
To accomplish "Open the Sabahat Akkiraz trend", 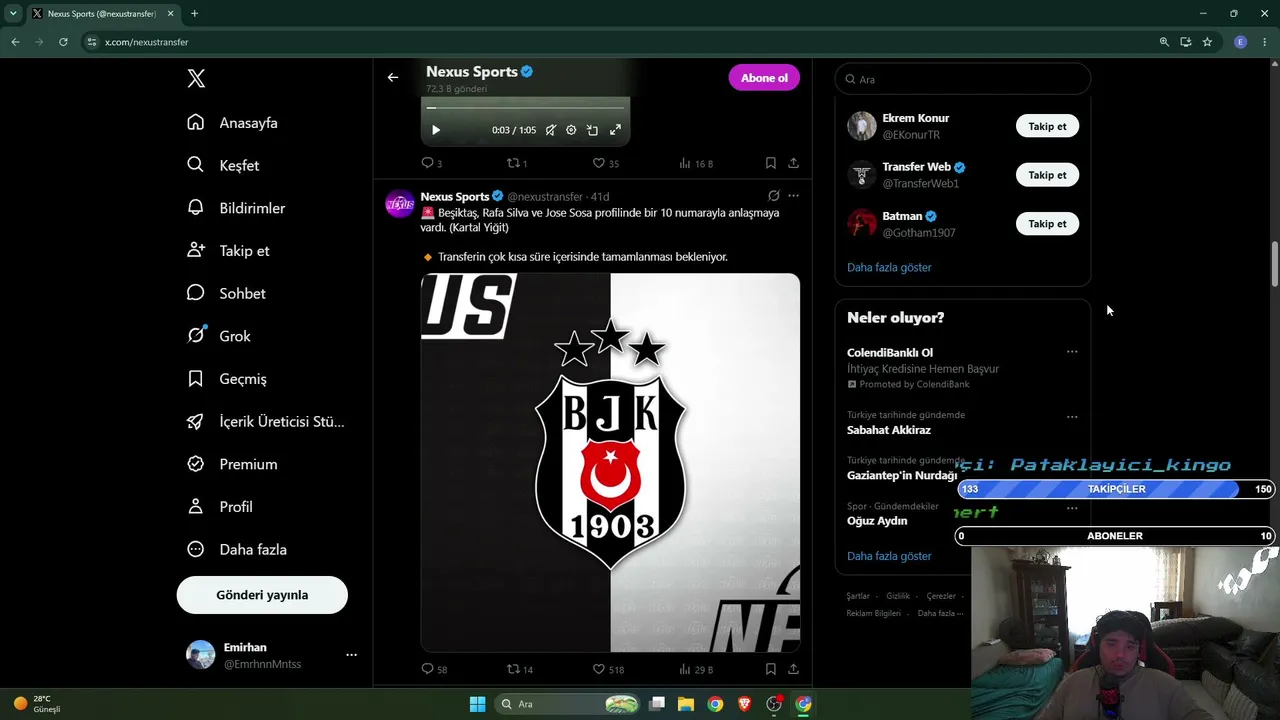I will click(x=889, y=430).
